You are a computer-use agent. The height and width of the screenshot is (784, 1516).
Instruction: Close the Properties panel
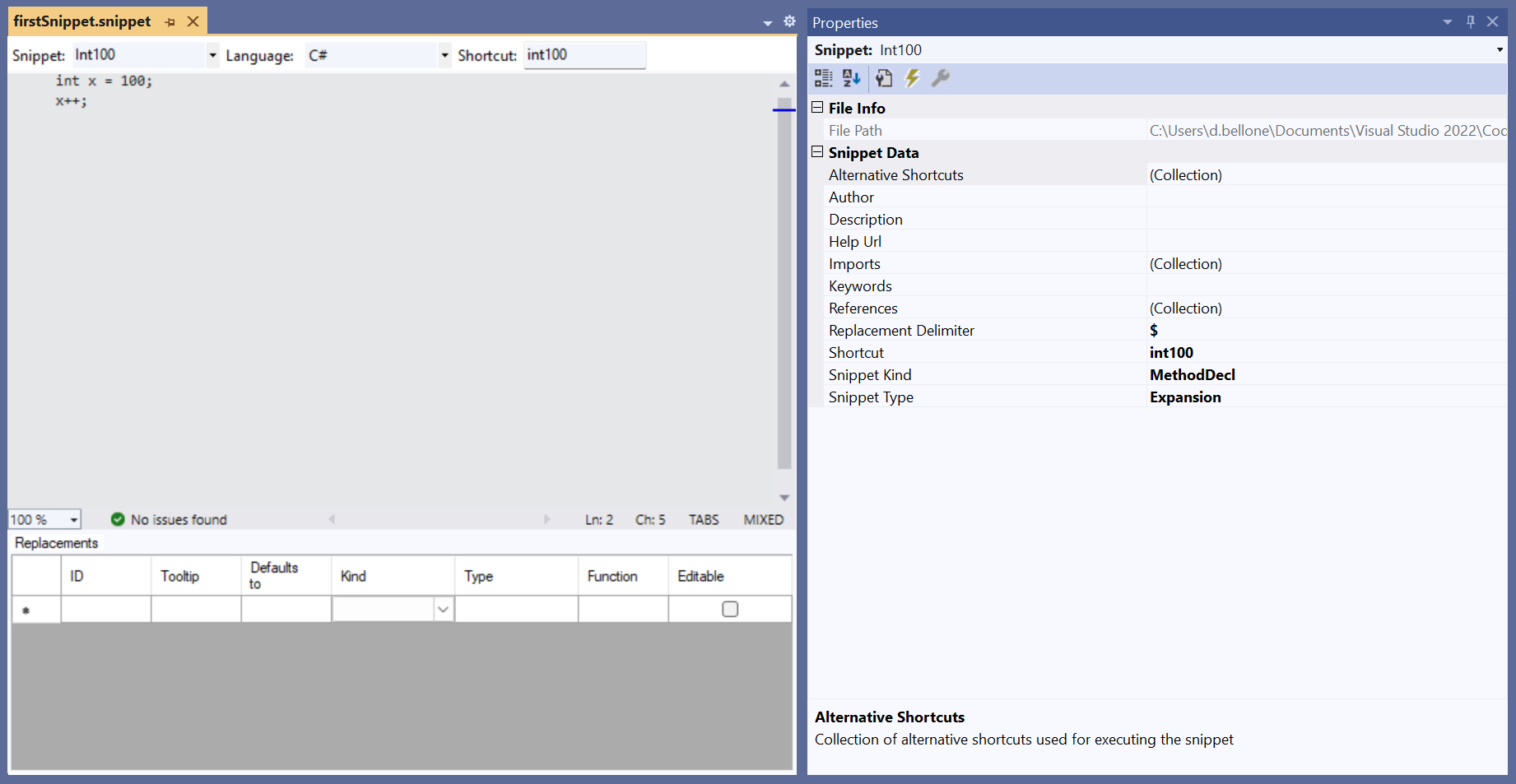[1492, 22]
